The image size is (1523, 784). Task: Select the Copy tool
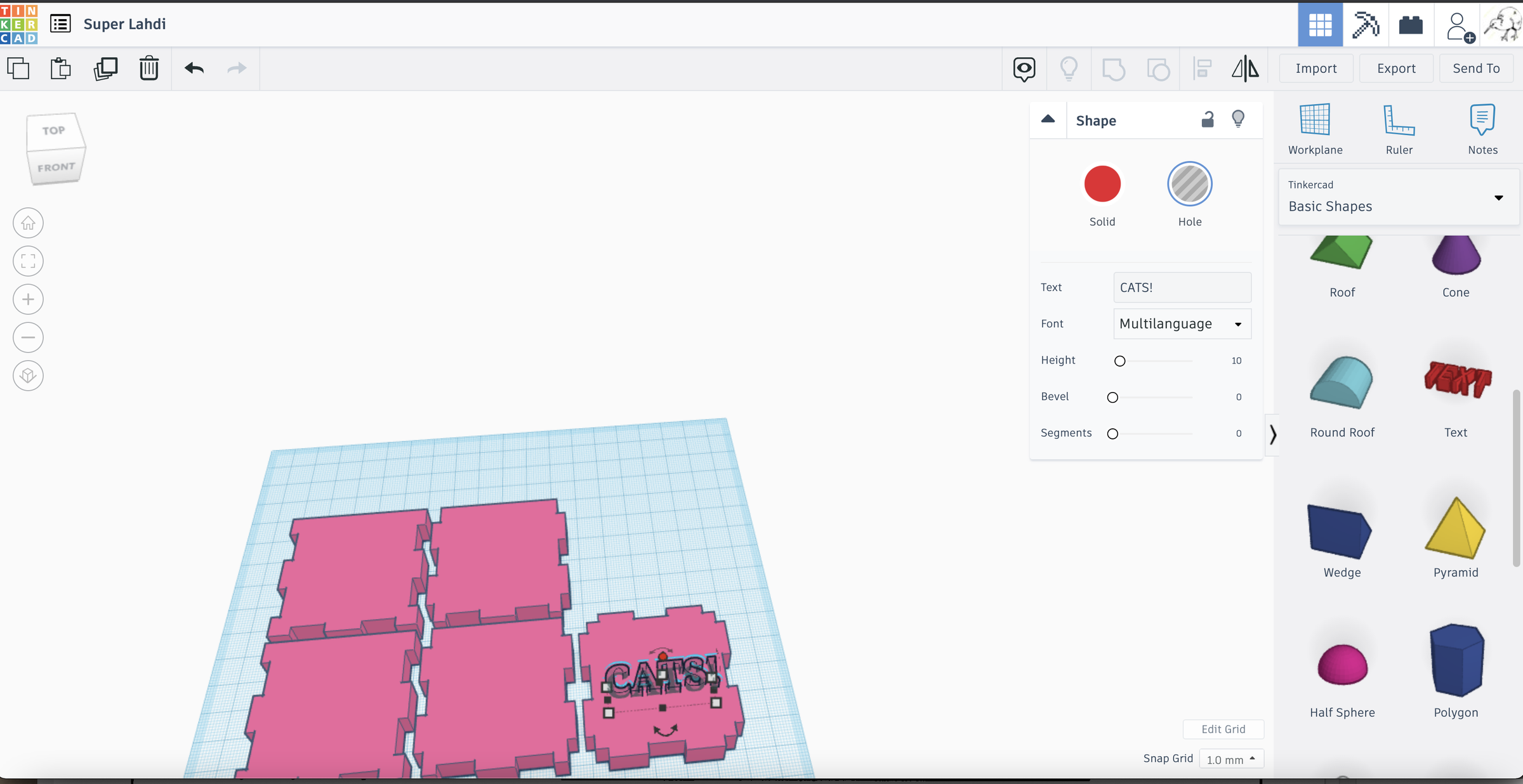click(18, 68)
